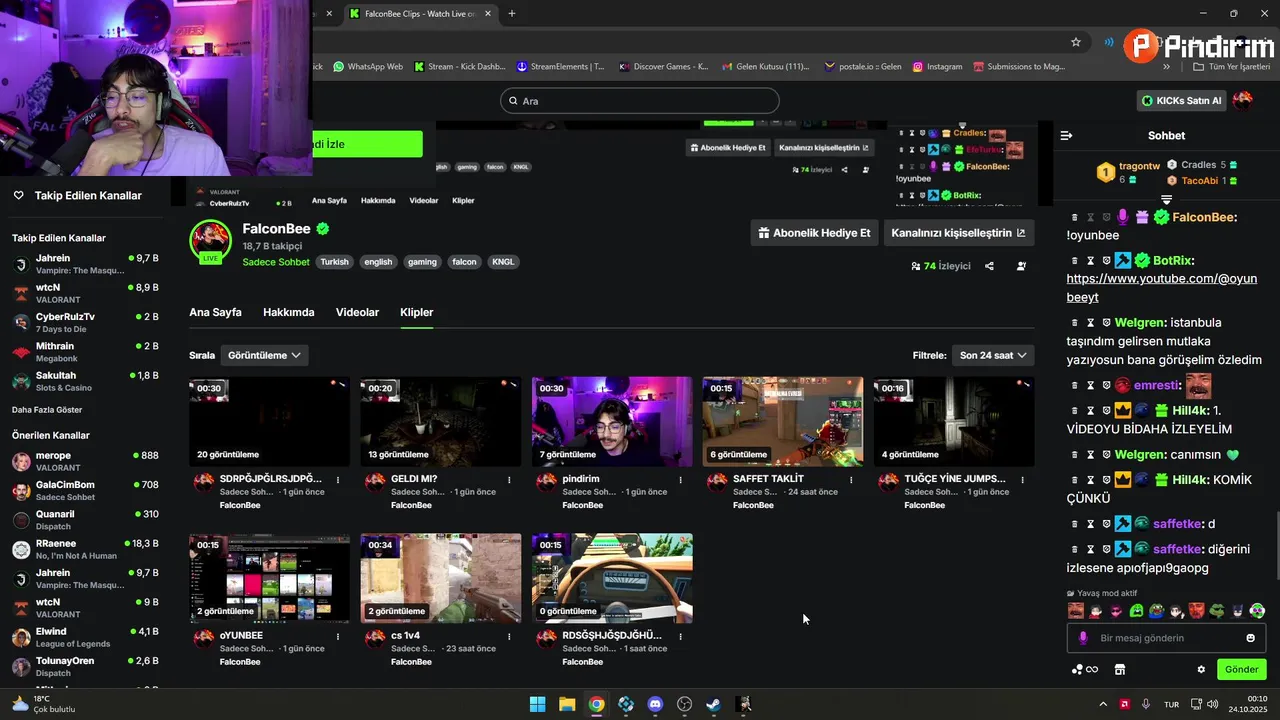
Task: Open more options for pindirim clip
Action: click(680, 480)
